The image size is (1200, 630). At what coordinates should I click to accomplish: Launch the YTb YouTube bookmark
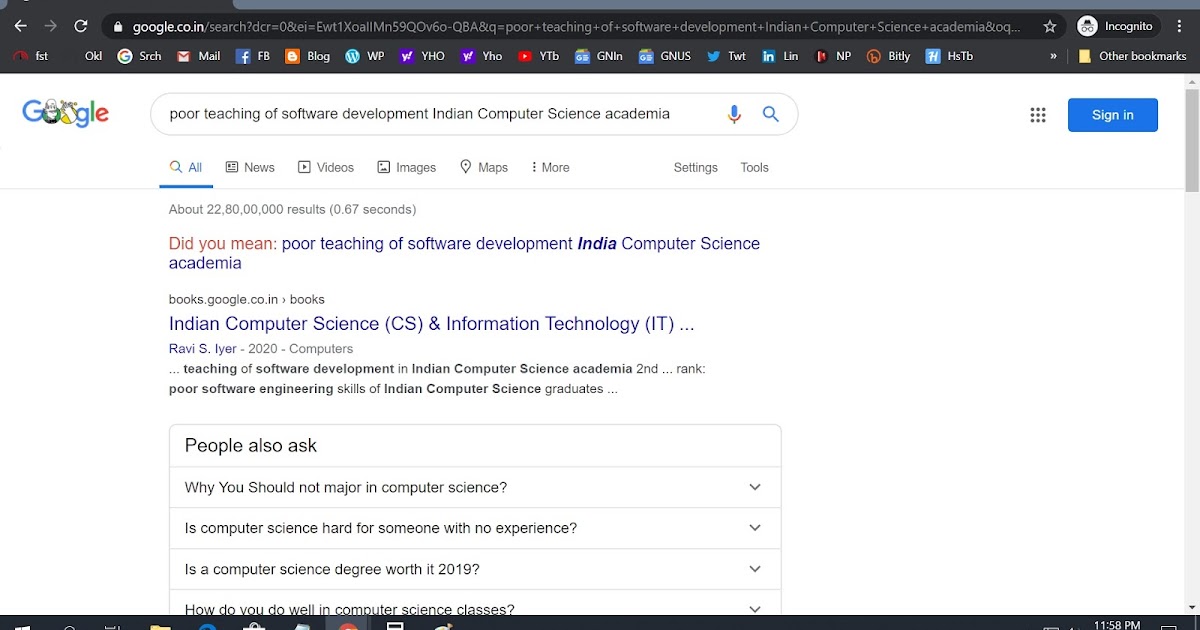tap(525, 56)
